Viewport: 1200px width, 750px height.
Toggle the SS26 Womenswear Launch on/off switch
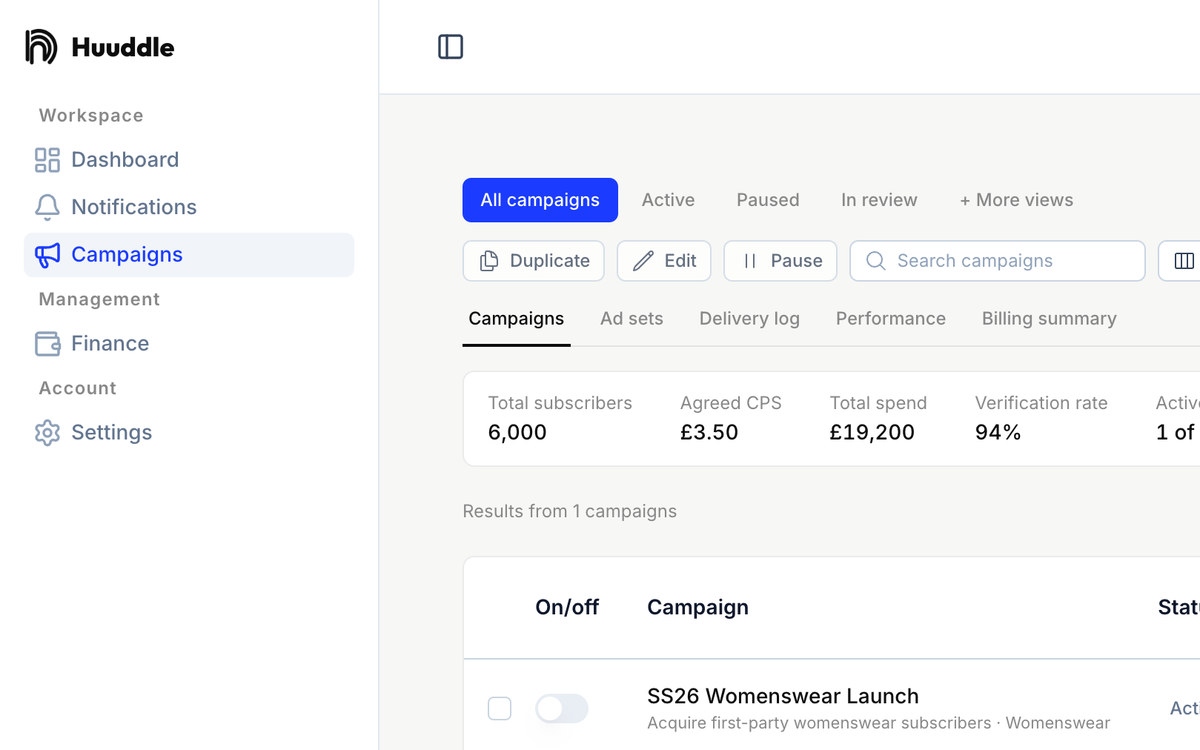pos(562,709)
